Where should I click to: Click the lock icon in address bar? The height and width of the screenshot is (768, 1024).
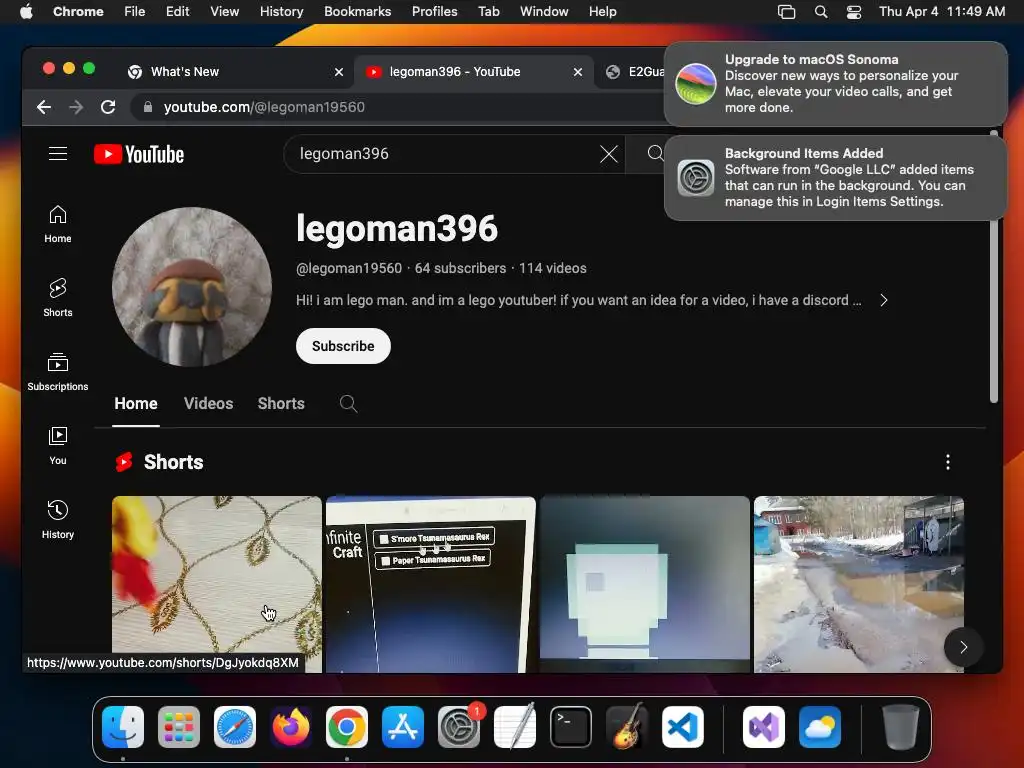(x=148, y=107)
